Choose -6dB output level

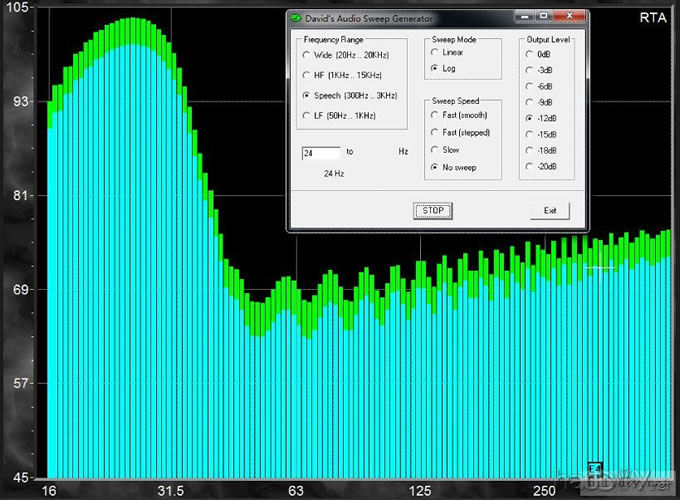pyautogui.click(x=529, y=86)
